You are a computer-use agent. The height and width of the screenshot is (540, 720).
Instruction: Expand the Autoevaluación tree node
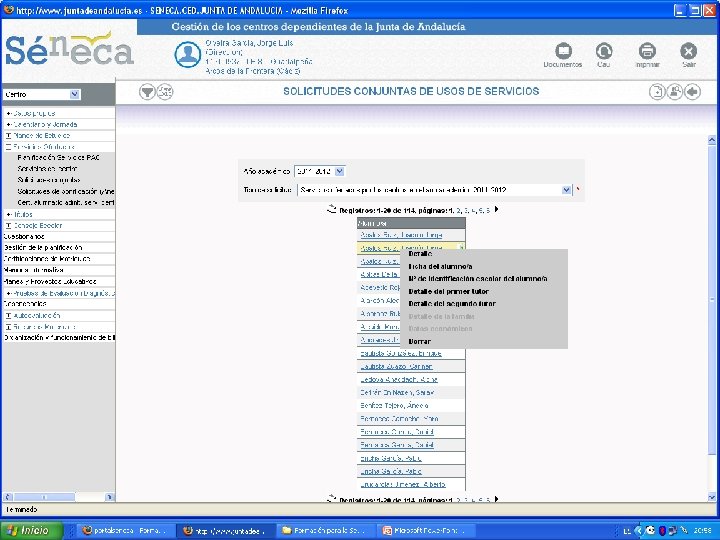pos(8,315)
